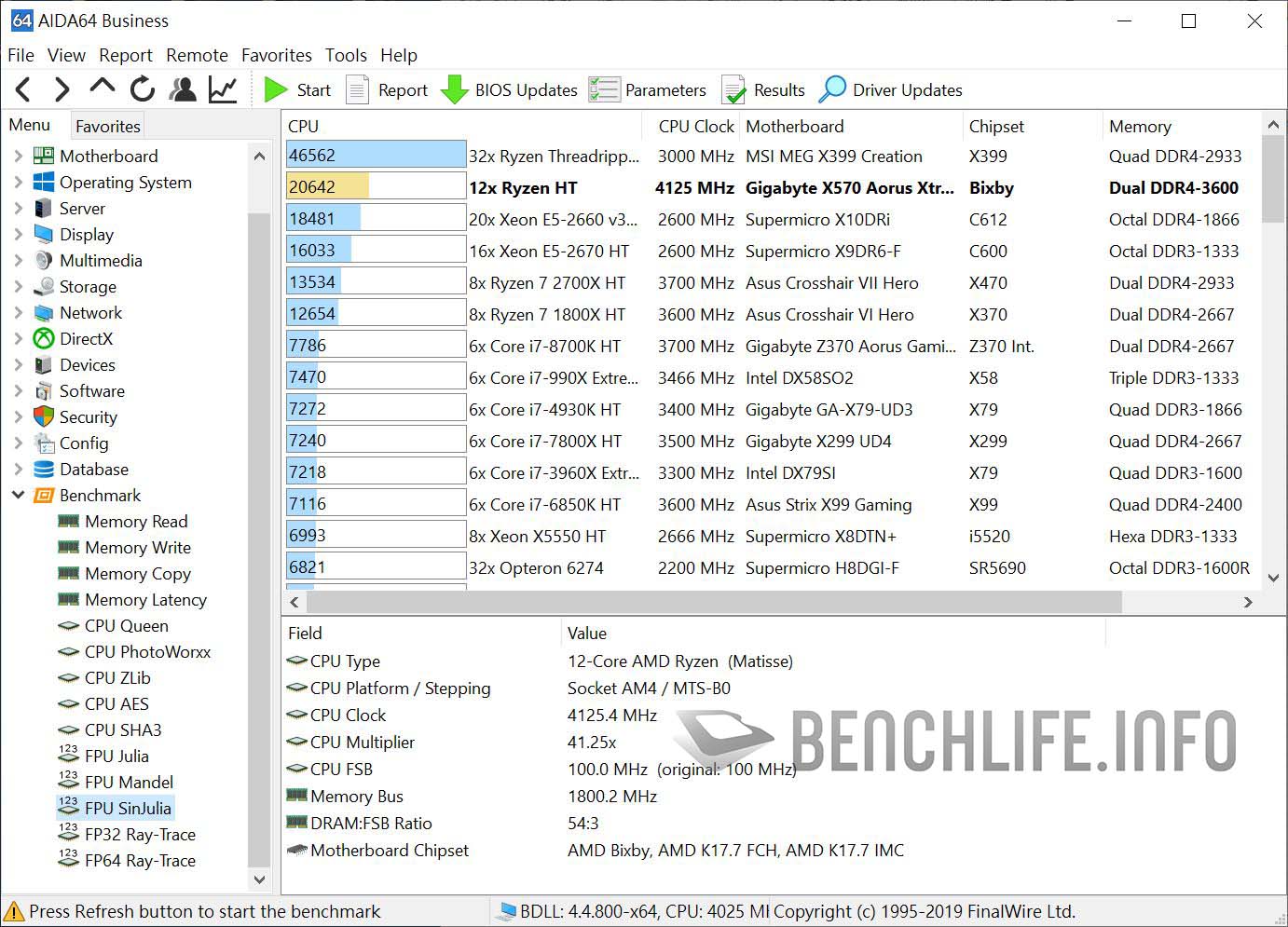Viewport: 1288px width, 927px height.
Task: Click the Forward navigation arrow icon
Action: click(x=62, y=89)
